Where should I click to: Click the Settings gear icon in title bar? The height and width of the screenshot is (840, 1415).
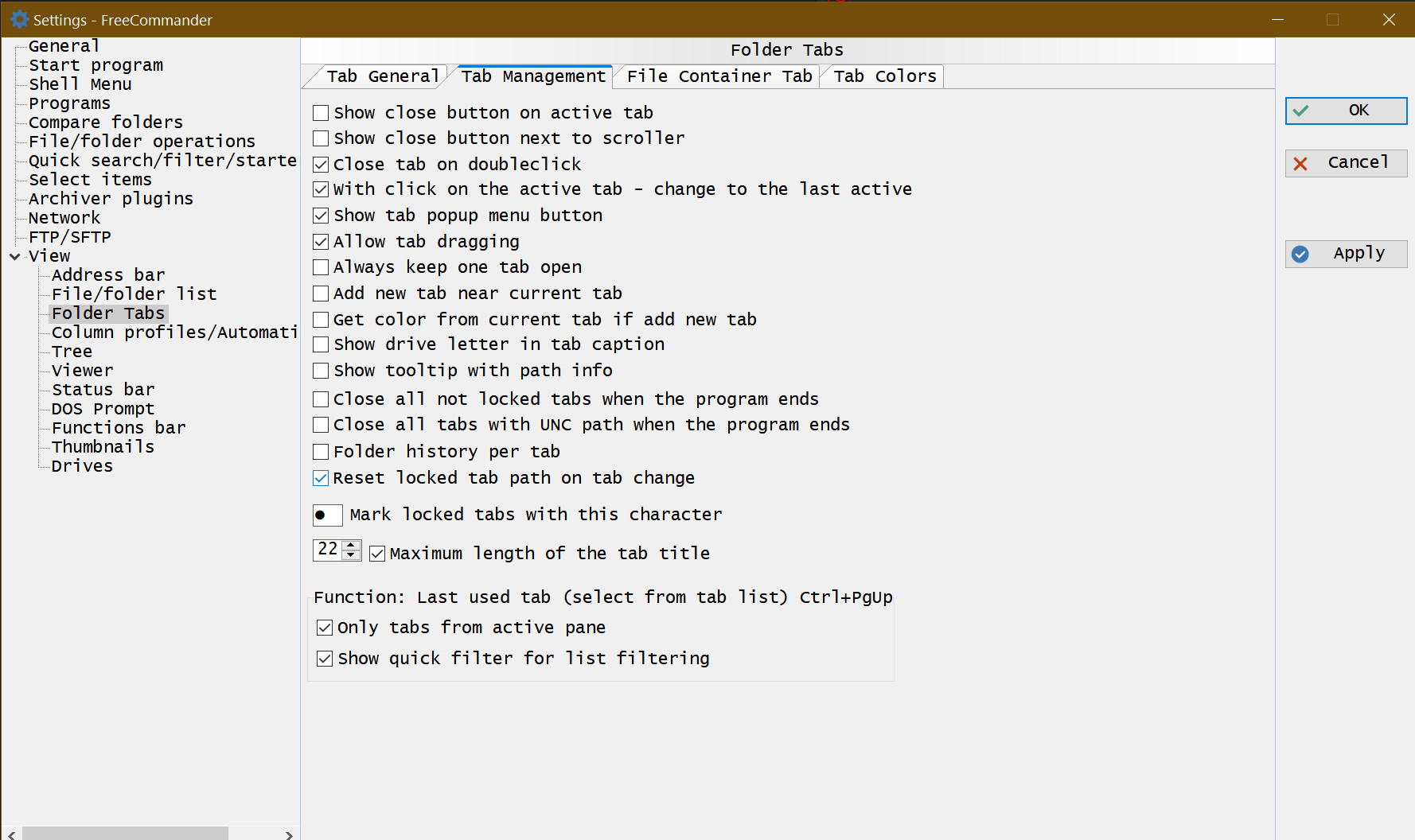click(20, 19)
